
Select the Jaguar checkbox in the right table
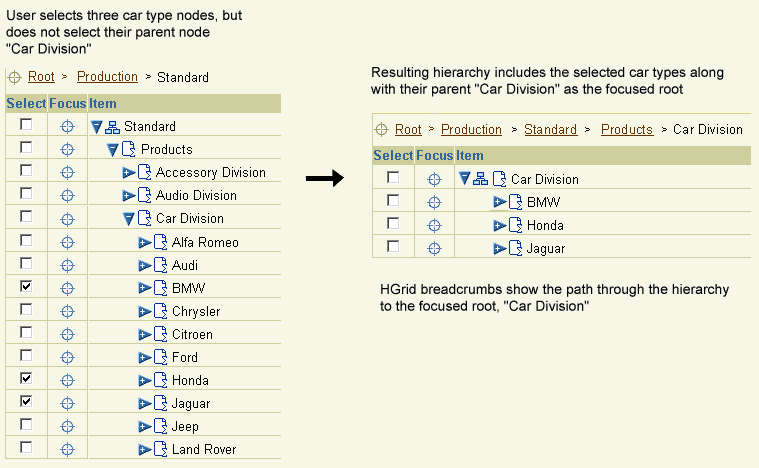pyautogui.click(x=393, y=247)
